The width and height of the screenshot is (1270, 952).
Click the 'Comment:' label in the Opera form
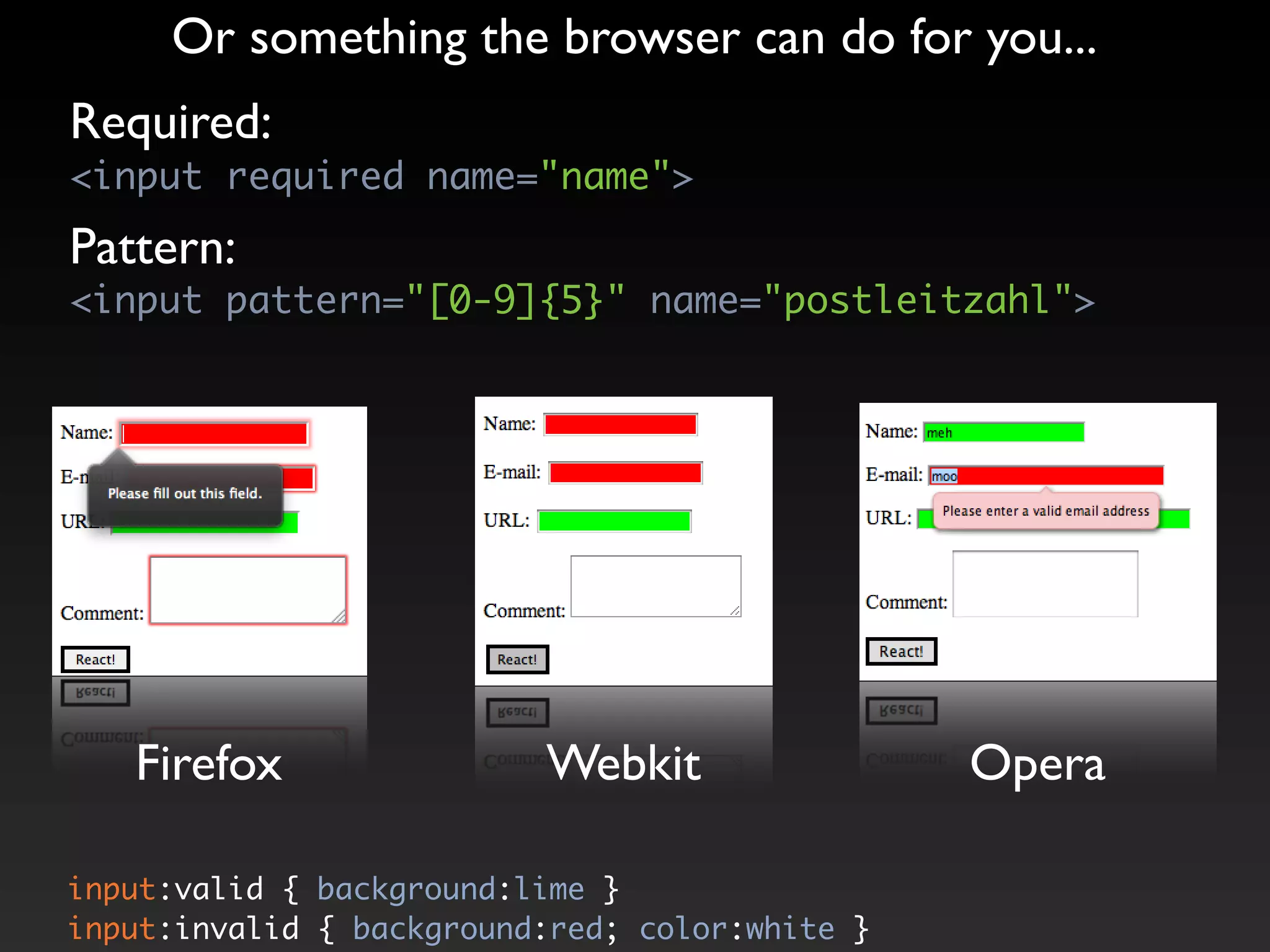pos(907,602)
